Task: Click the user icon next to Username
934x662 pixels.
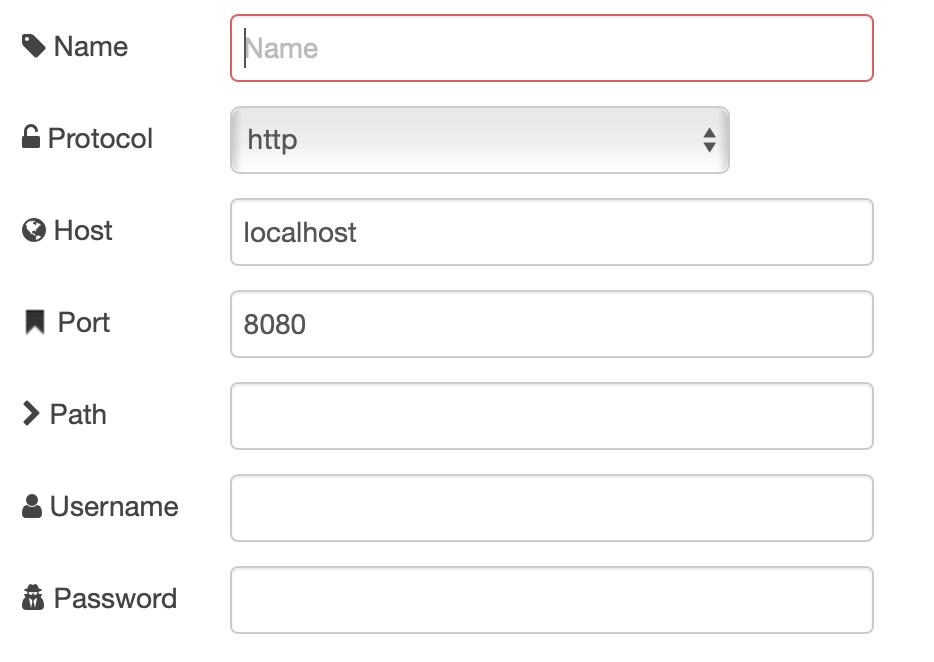Action: [x=32, y=507]
